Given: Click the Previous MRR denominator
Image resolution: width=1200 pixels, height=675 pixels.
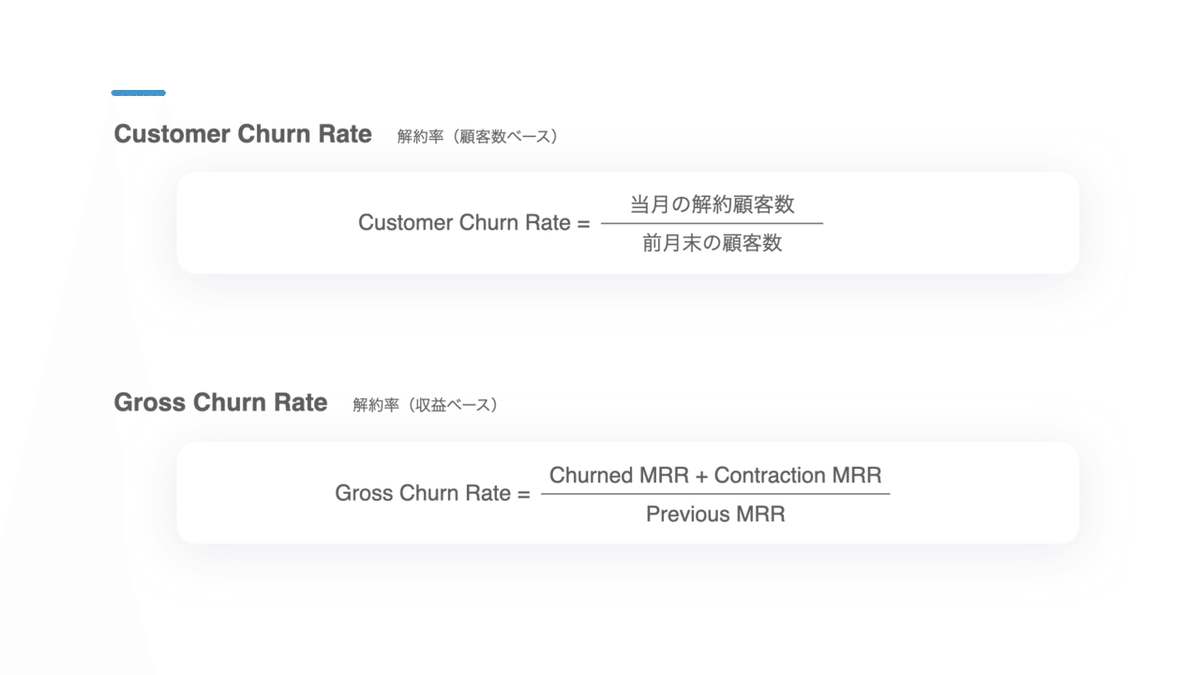Looking at the screenshot, I should [715, 514].
